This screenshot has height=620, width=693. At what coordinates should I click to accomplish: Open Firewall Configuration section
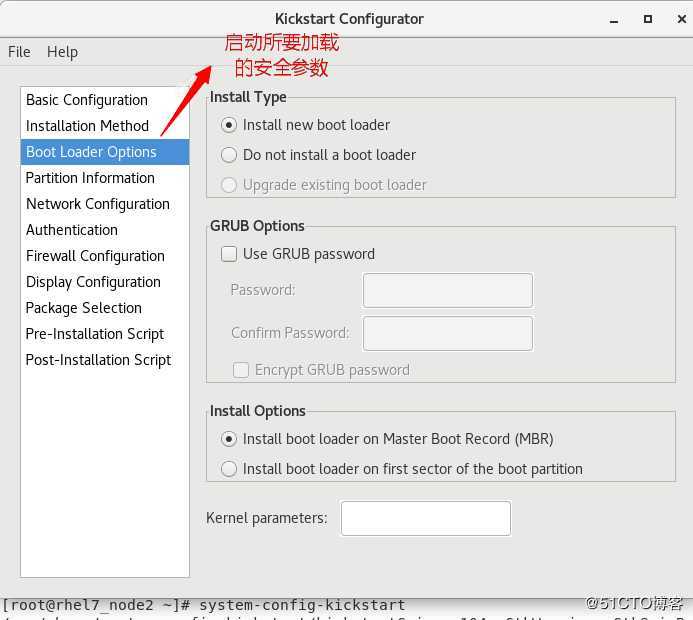105,256
